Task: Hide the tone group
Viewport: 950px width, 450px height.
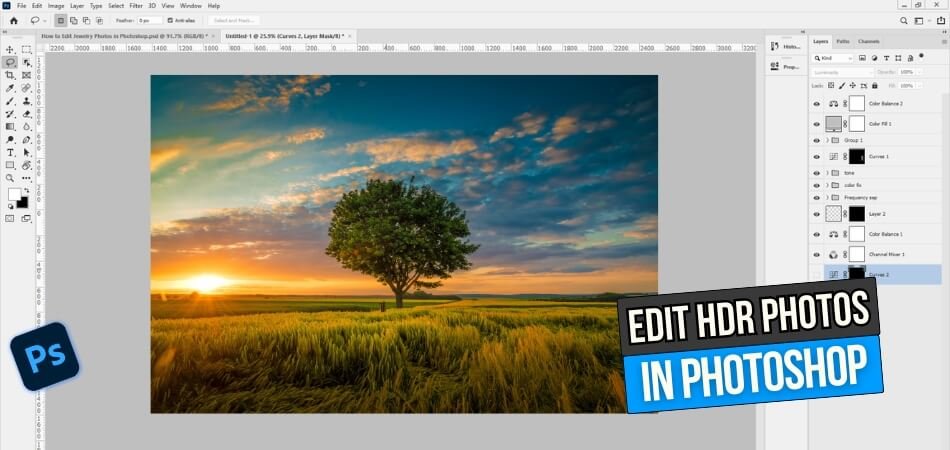Action: click(816, 173)
